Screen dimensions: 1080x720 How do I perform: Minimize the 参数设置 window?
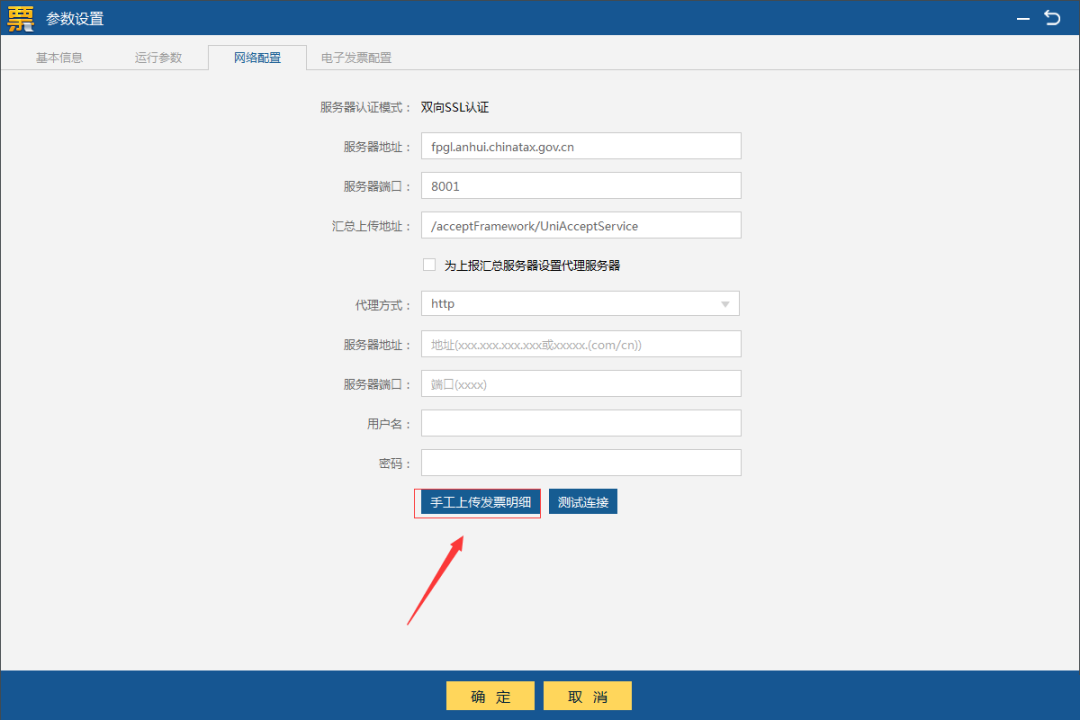[x=1023, y=18]
